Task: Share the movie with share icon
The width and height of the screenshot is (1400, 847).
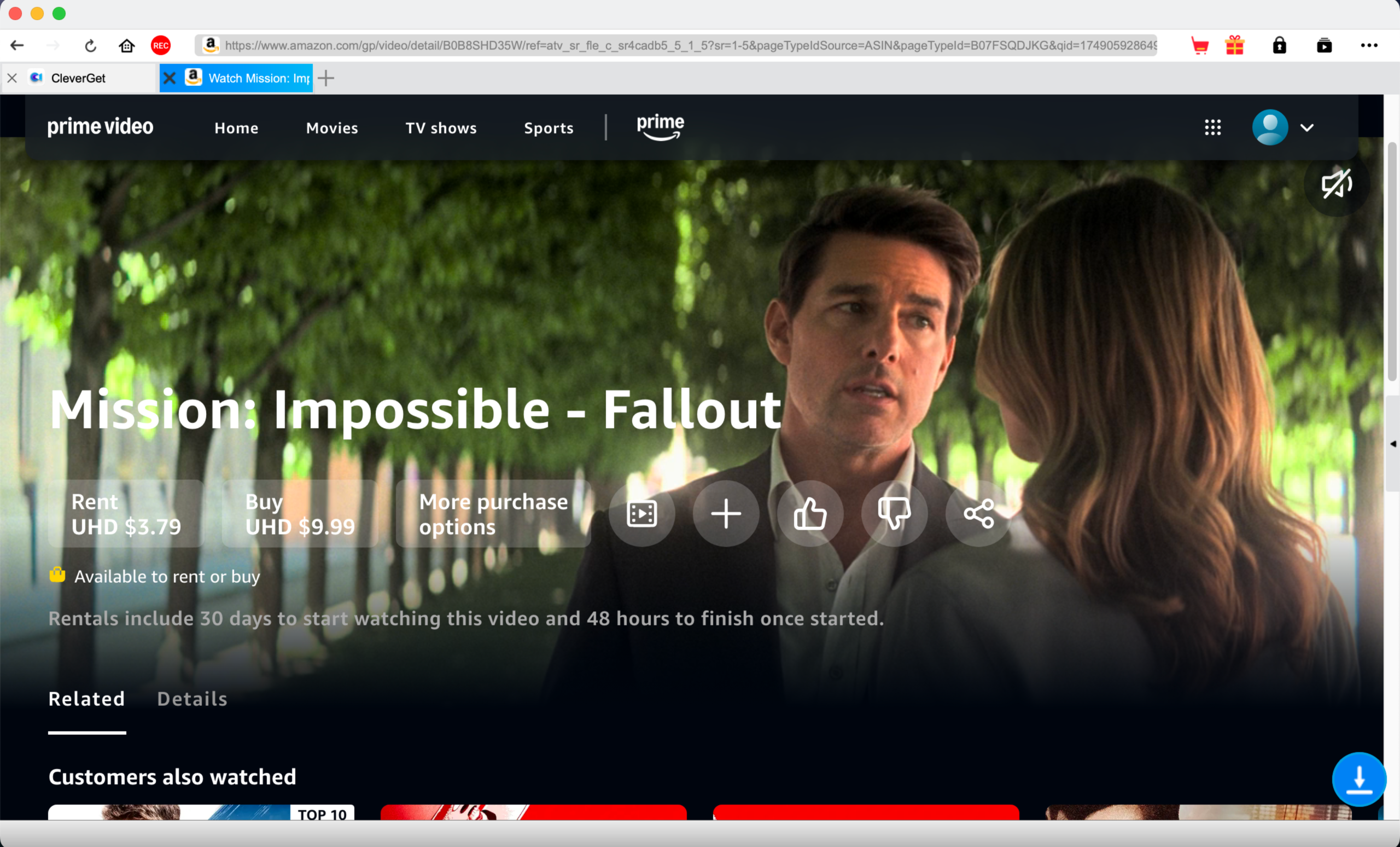Action: pyautogui.click(x=978, y=514)
